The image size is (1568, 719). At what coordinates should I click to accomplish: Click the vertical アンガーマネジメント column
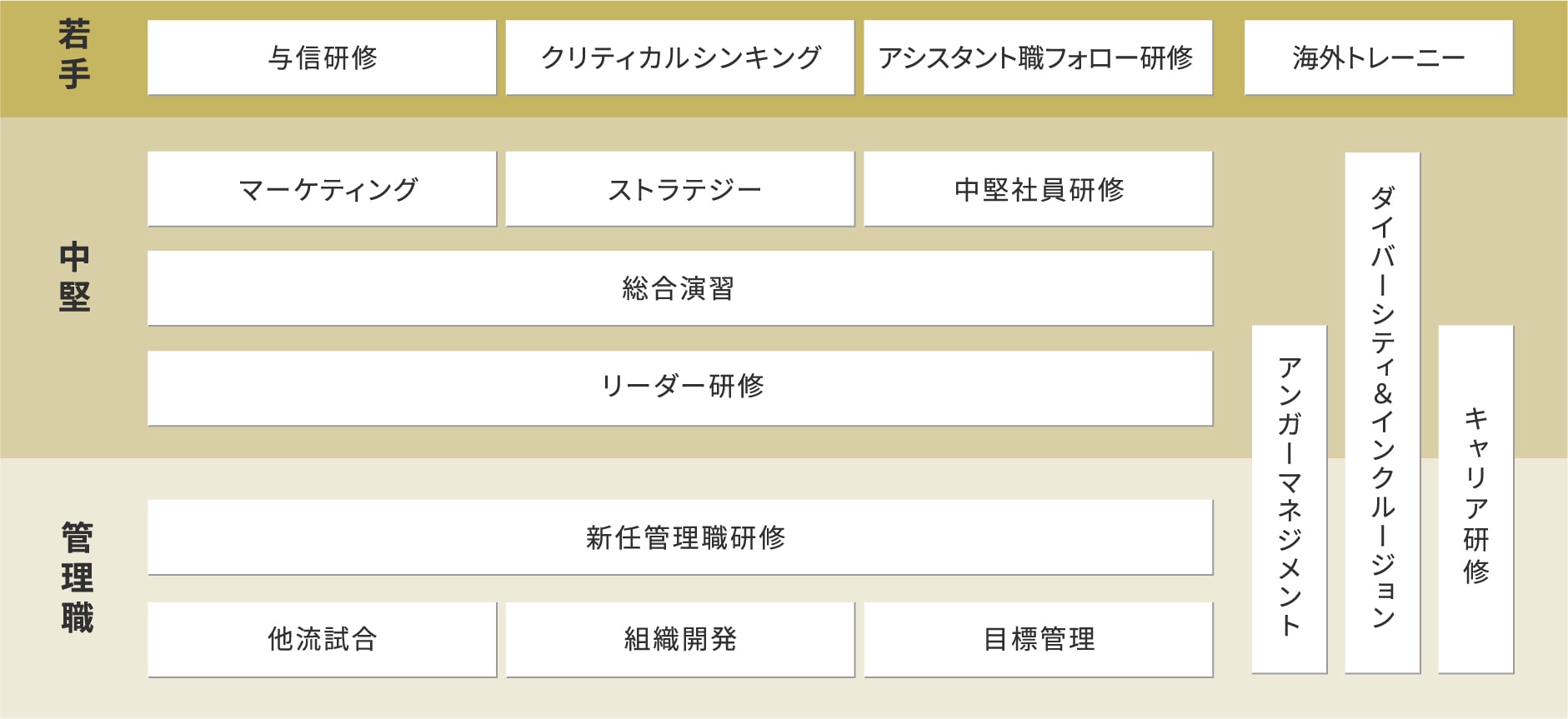[1289, 498]
